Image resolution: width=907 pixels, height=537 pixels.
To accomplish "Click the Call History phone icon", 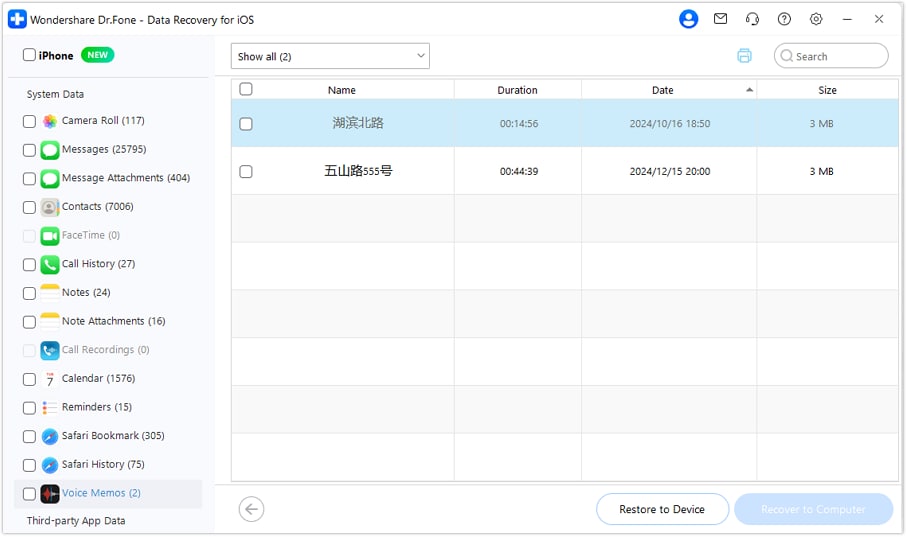I will (x=50, y=264).
